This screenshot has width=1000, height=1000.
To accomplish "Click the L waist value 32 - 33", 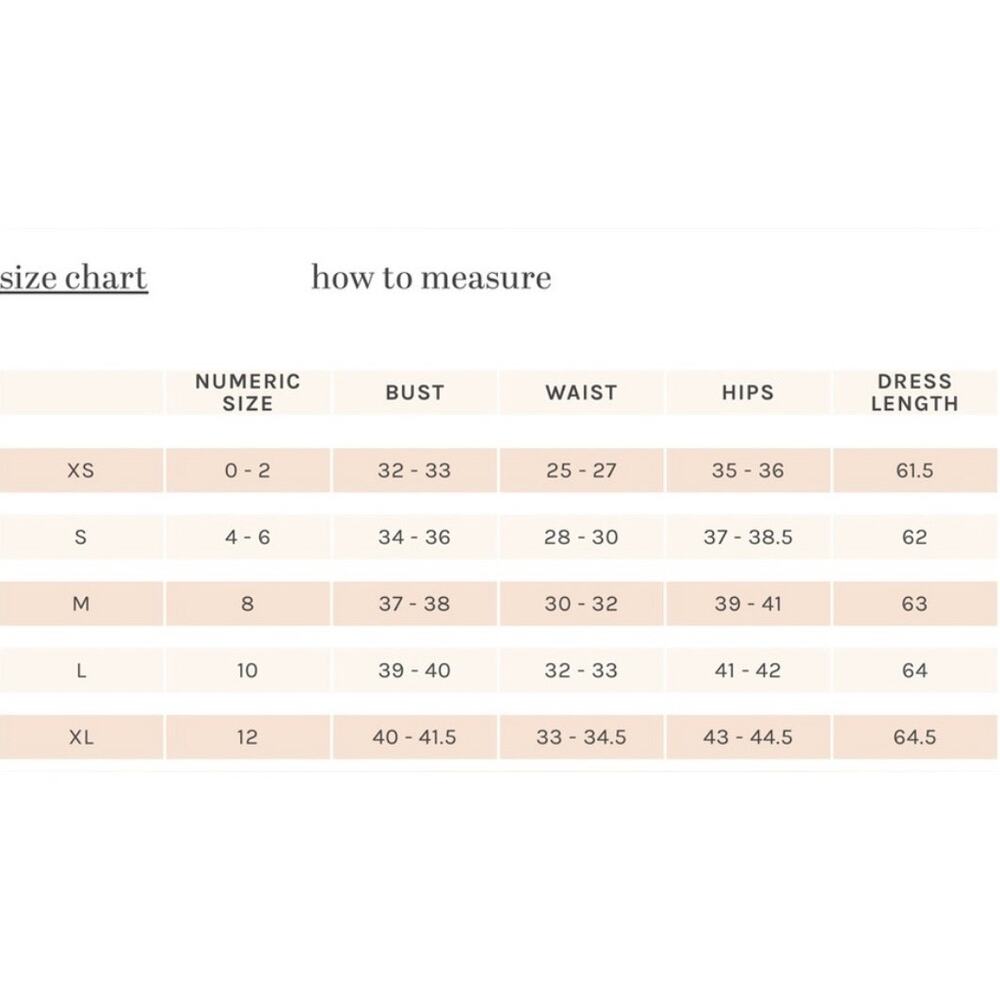I will click(582, 670).
